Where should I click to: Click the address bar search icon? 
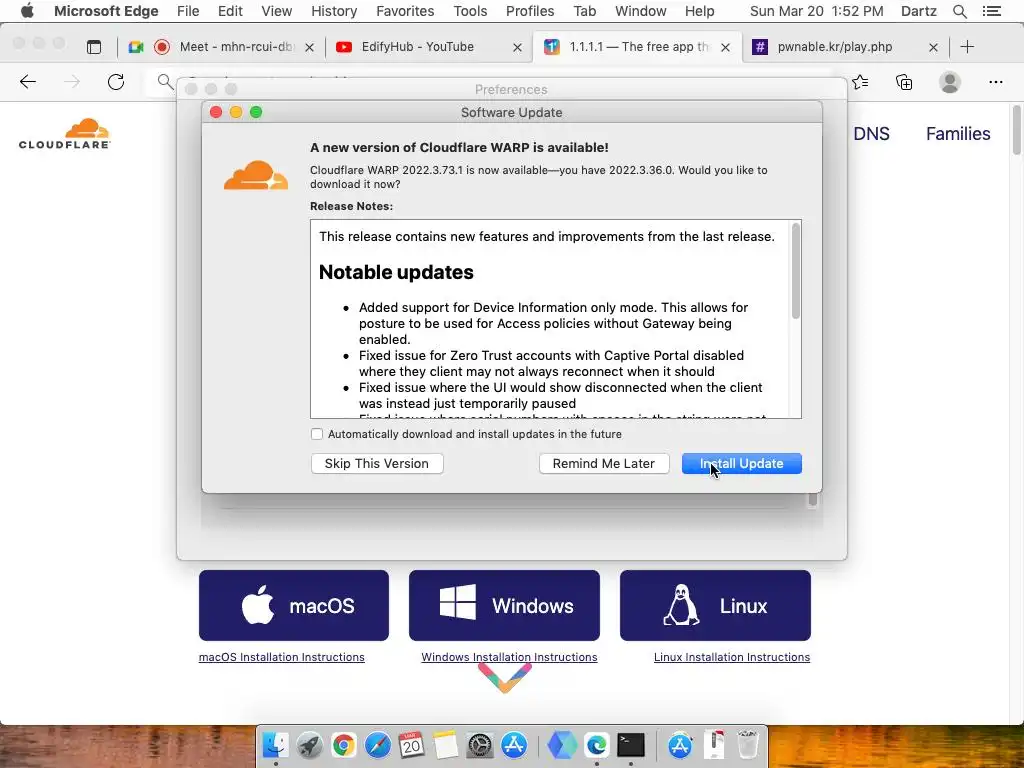tap(165, 82)
